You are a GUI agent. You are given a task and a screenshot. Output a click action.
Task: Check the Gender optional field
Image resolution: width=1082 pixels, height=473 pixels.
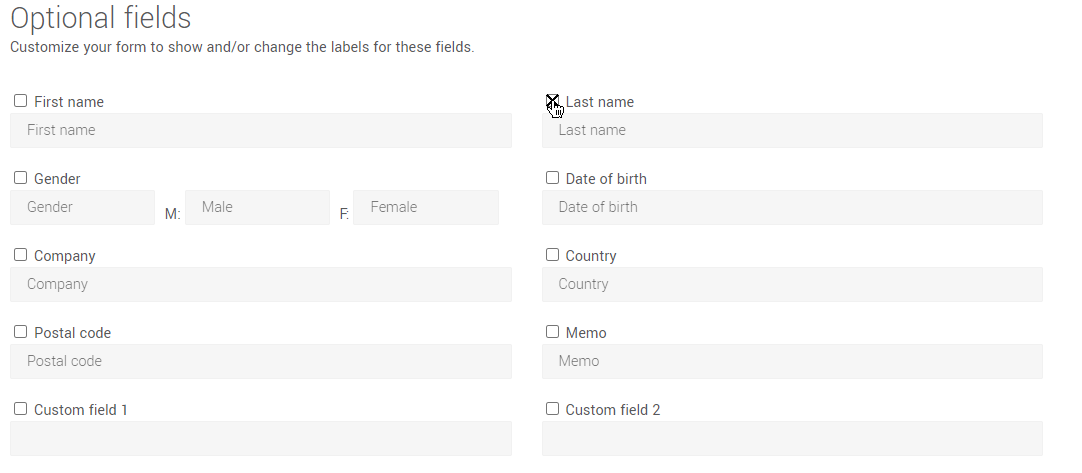pos(20,178)
